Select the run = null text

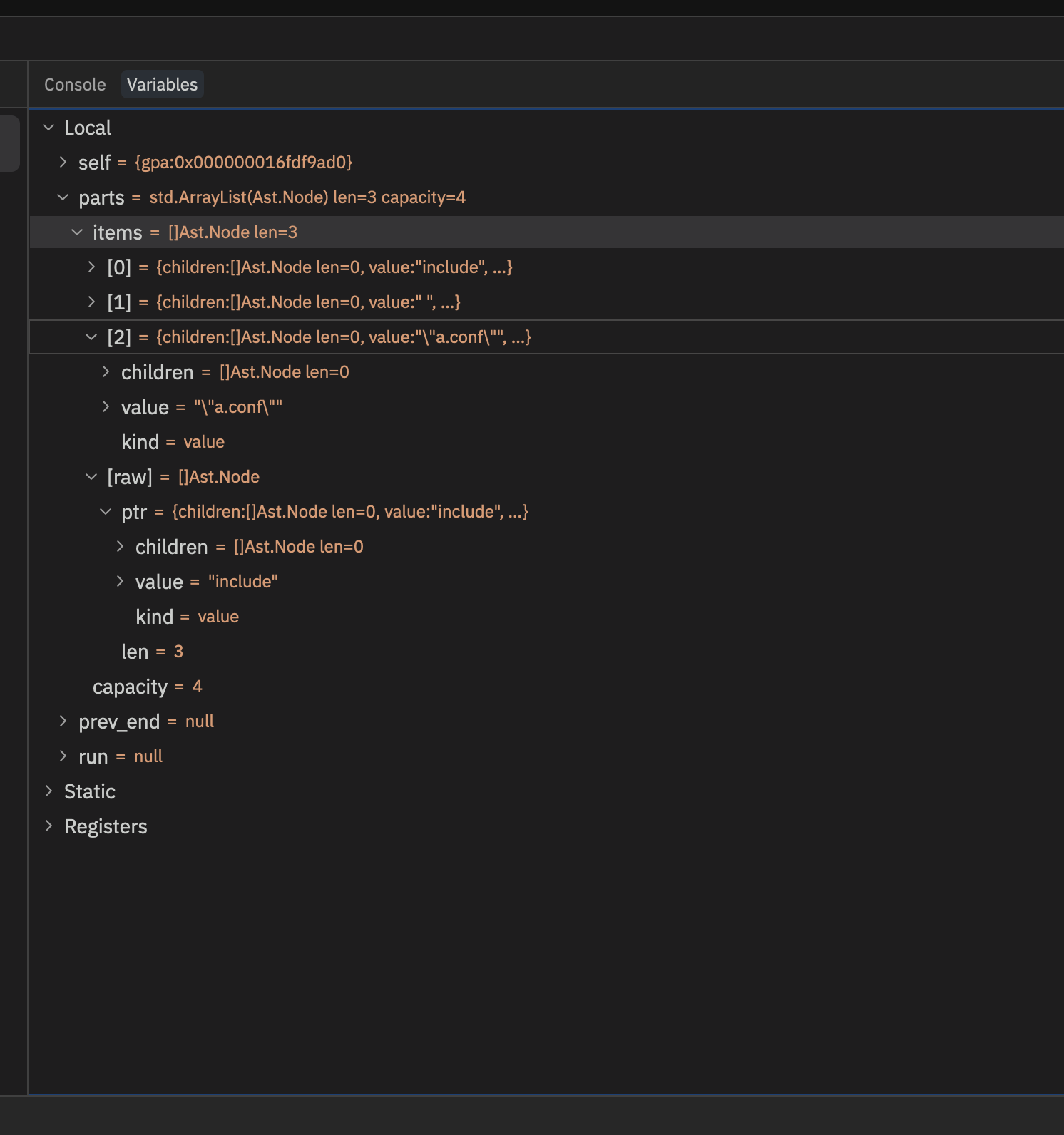point(121,756)
